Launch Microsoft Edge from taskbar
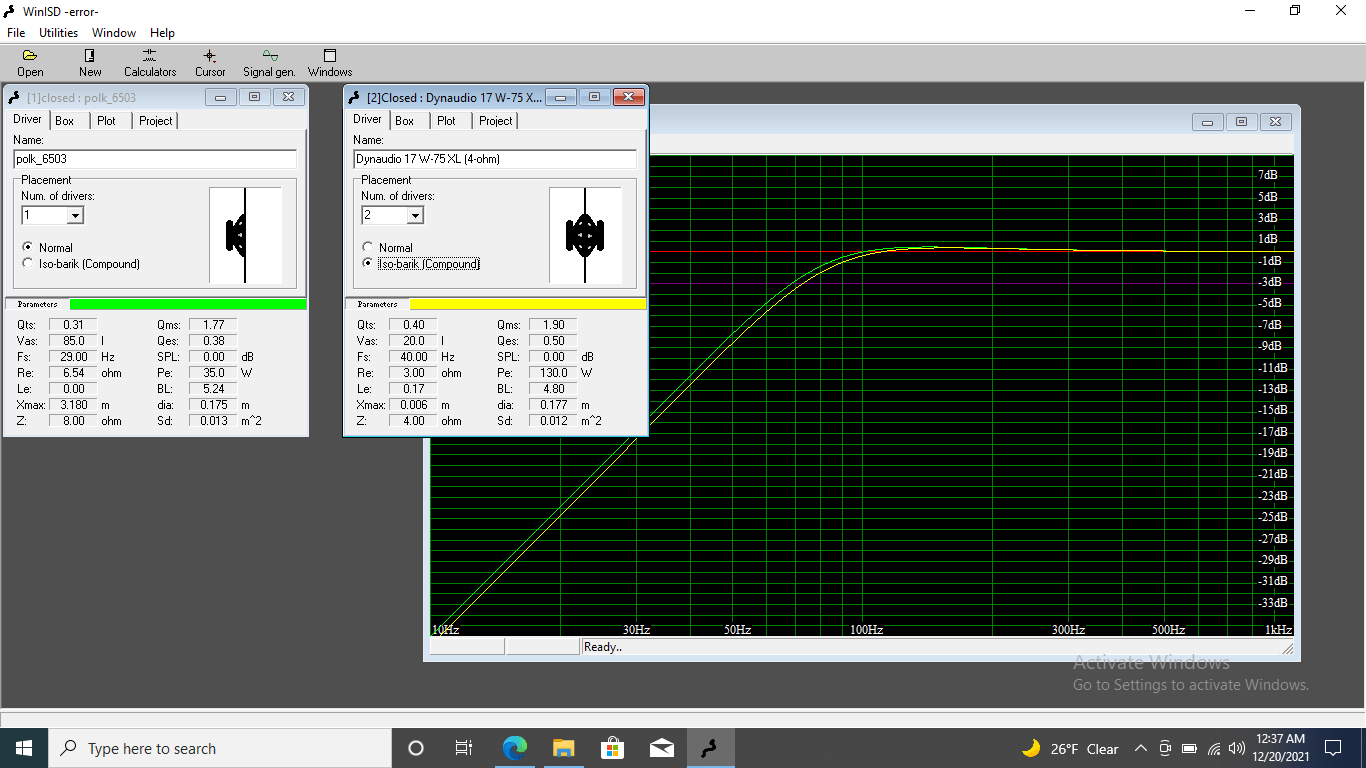Viewport: 1366px width, 768px height. click(515, 748)
